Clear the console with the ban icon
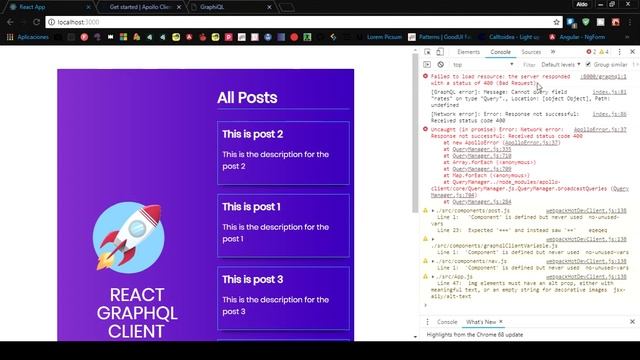The width and height of the screenshot is (640, 360). 440,64
